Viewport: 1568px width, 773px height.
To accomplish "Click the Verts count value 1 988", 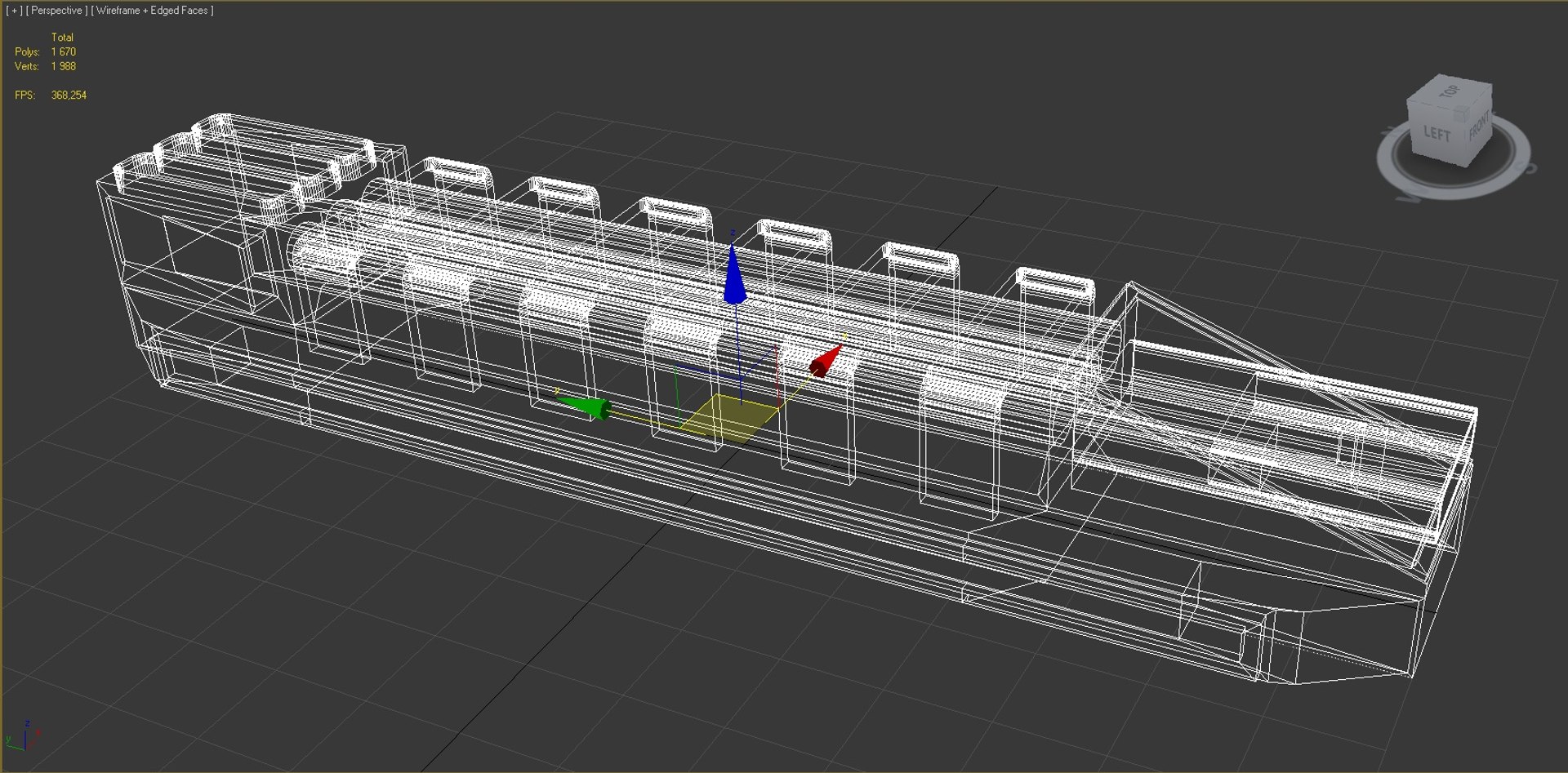I will coord(64,67).
